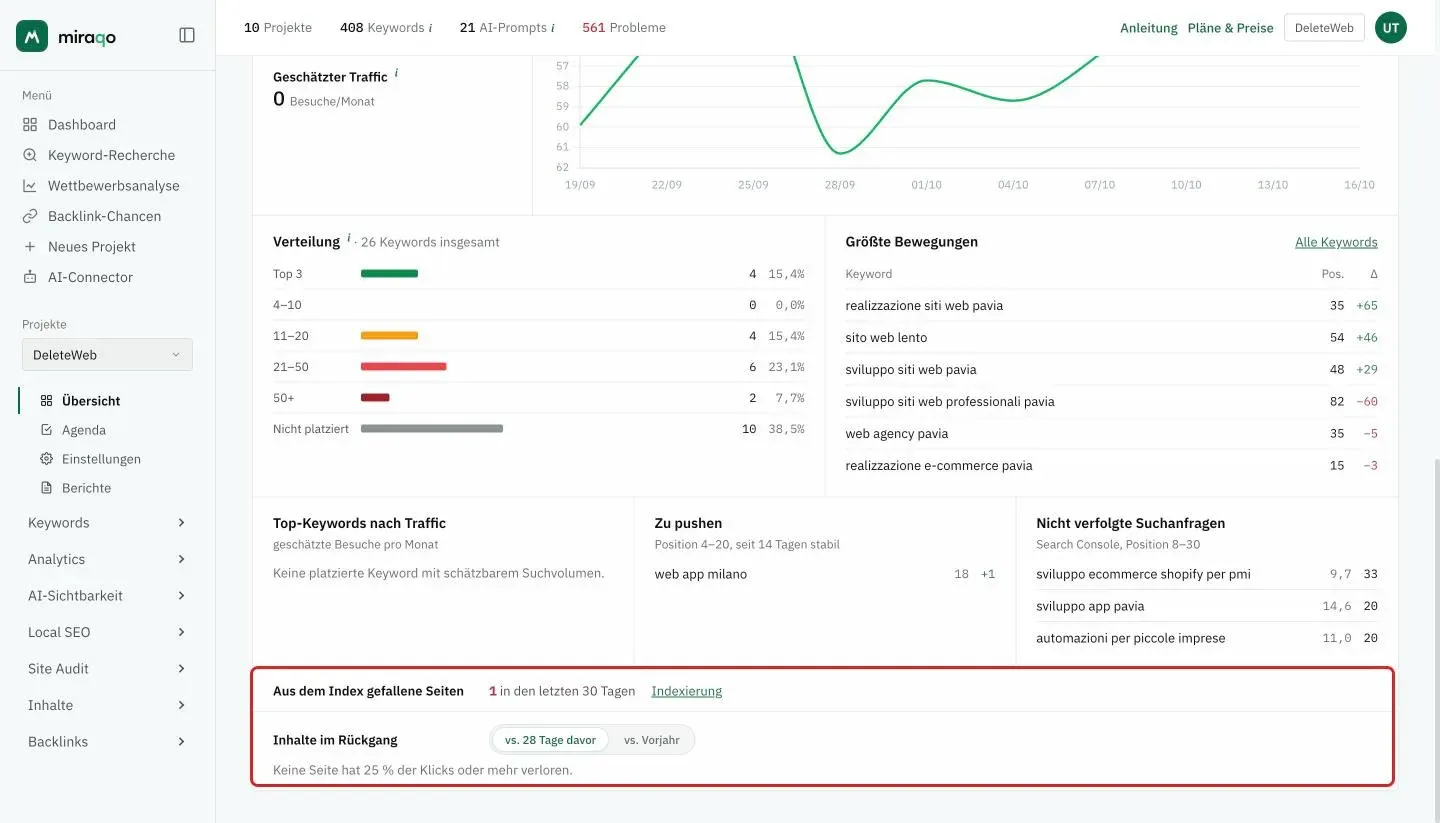Click keyword 'sito web lento'
The width and height of the screenshot is (1440, 823).
coord(886,338)
